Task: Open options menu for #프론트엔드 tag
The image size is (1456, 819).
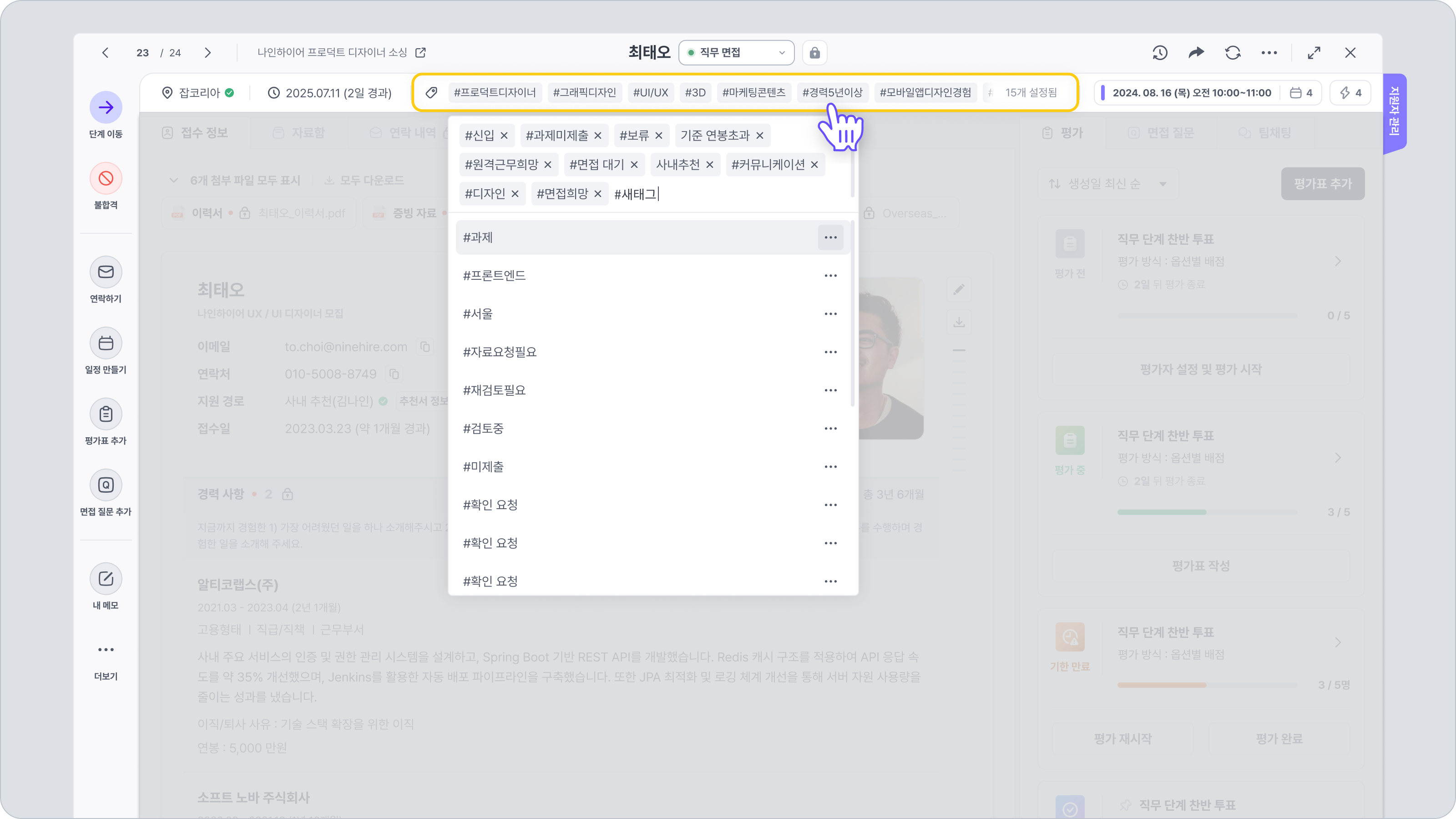Action: (x=830, y=276)
